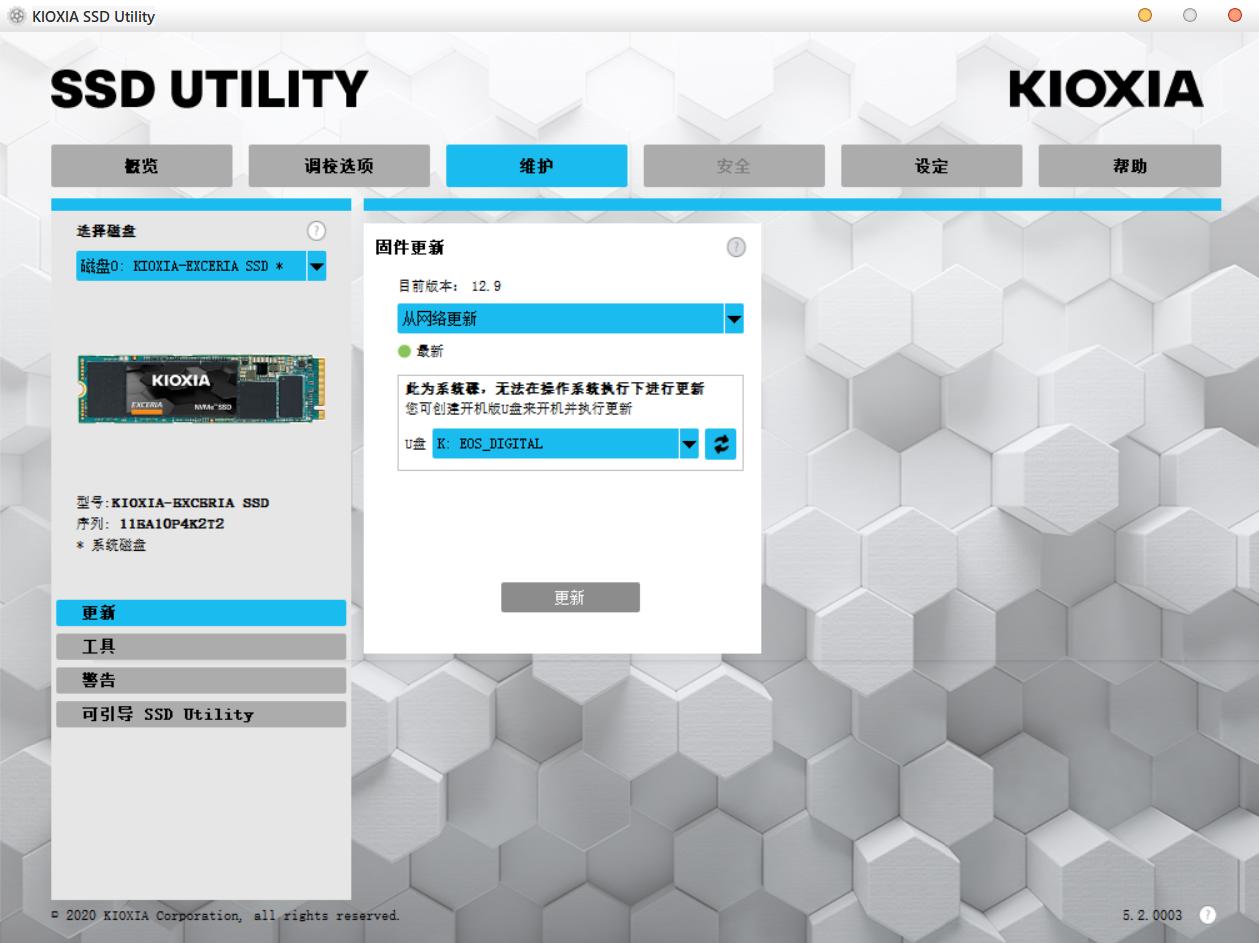Image resolution: width=1259 pixels, height=943 pixels.
Task: Close the KIOXIA SSD Utility window
Action: point(1234,15)
